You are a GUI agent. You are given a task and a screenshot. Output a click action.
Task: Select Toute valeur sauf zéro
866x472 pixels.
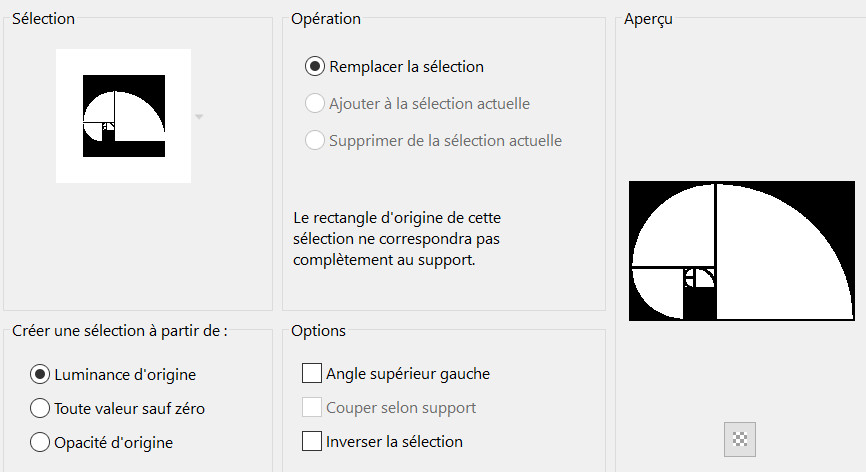40,408
